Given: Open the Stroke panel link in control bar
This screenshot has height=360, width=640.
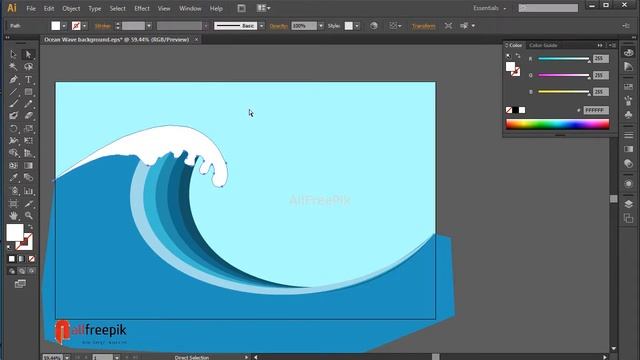Looking at the screenshot, I should (x=103, y=26).
